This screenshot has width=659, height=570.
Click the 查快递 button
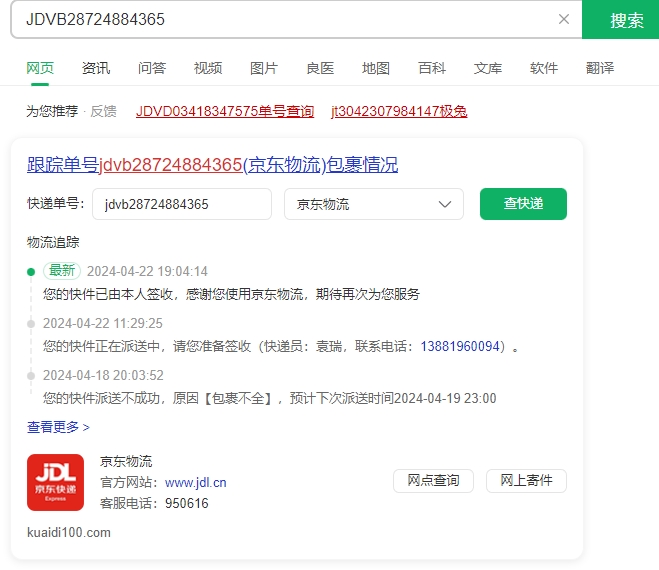click(523, 204)
